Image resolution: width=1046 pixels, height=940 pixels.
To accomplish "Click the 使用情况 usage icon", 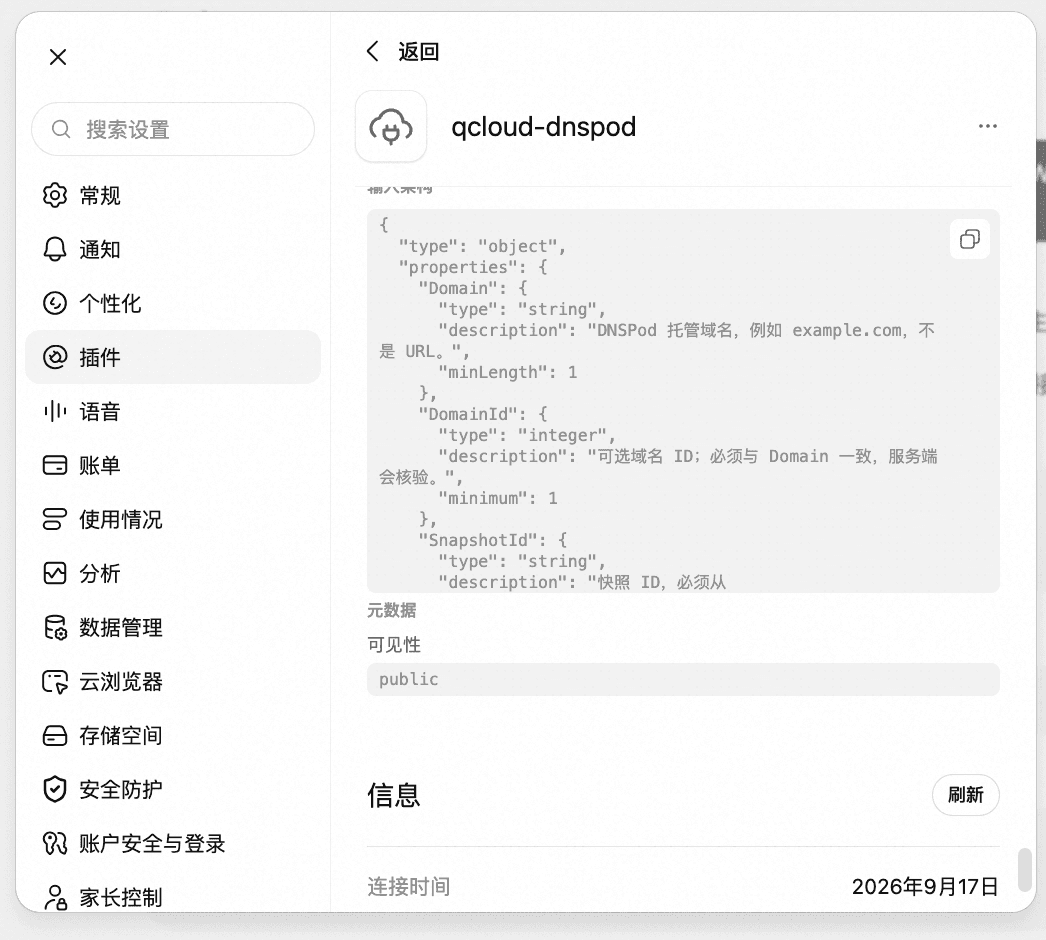I will (55, 519).
